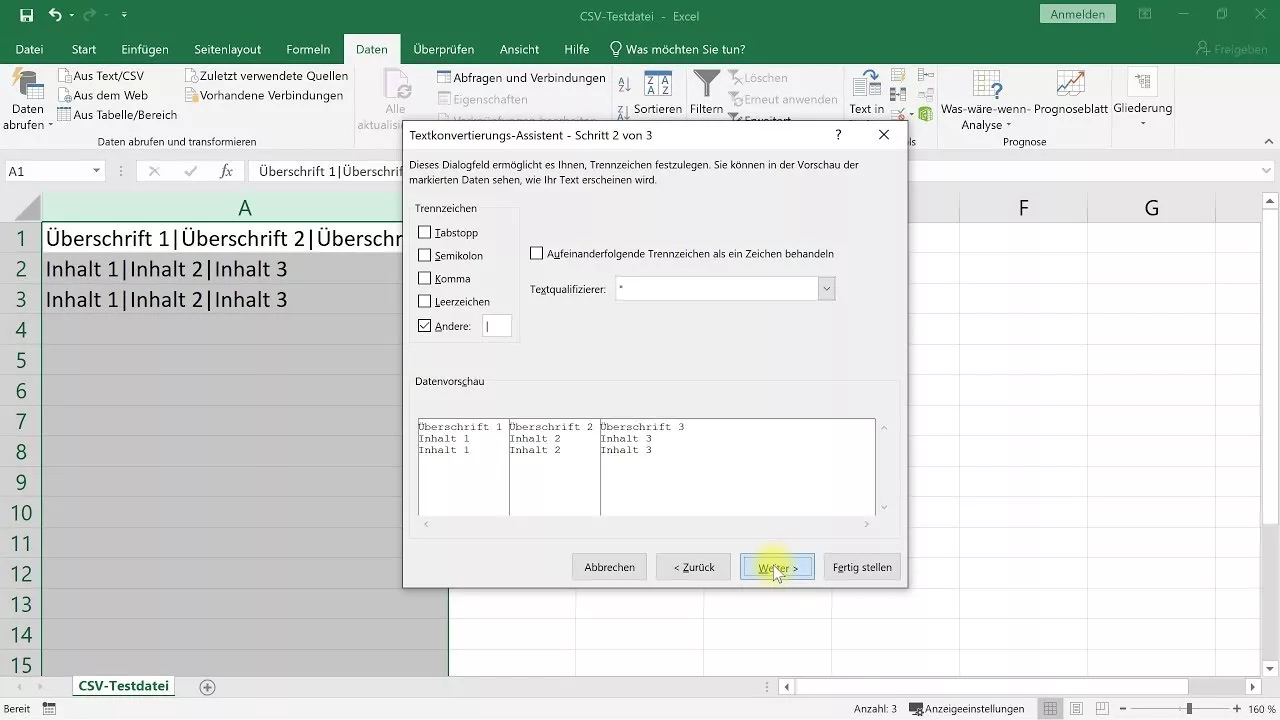
Task: Switch to the Überprüfen ribbon tab
Action: (x=443, y=49)
